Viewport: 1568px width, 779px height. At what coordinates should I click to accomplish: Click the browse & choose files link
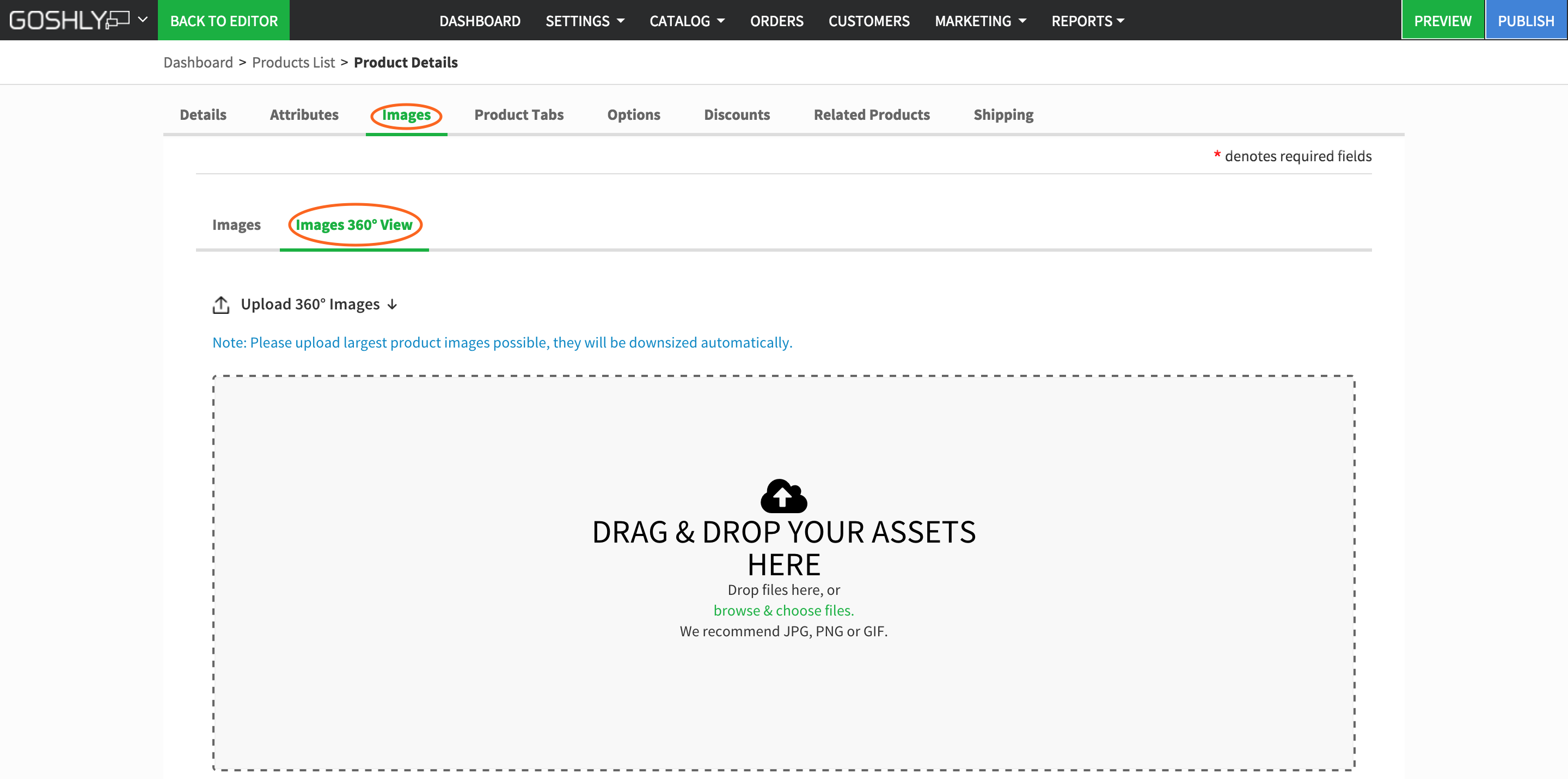pos(783,610)
